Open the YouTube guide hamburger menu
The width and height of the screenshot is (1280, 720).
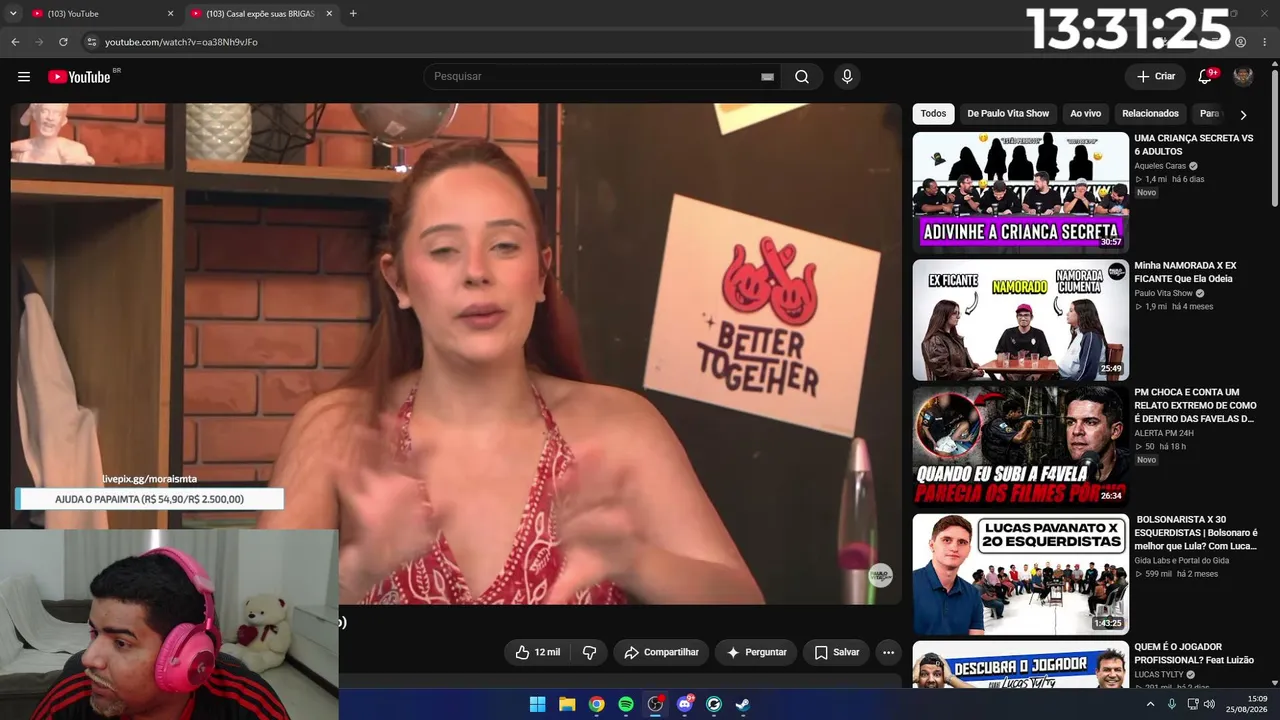click(24, 77)
